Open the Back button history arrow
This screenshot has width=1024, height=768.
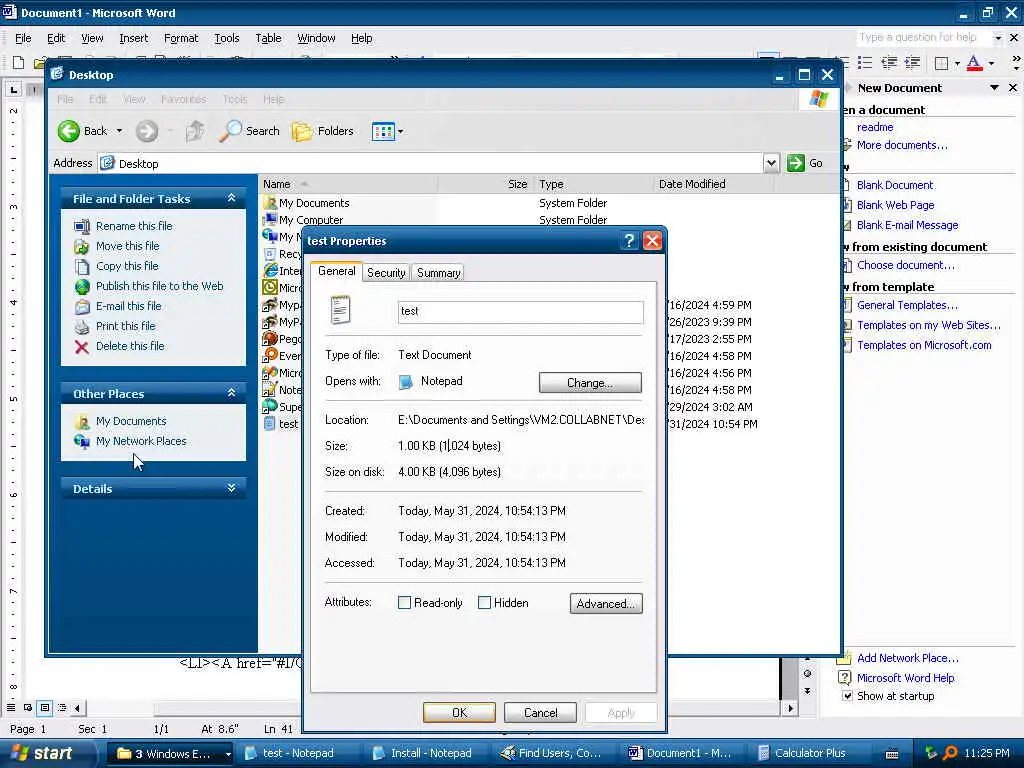coord(119,131)
